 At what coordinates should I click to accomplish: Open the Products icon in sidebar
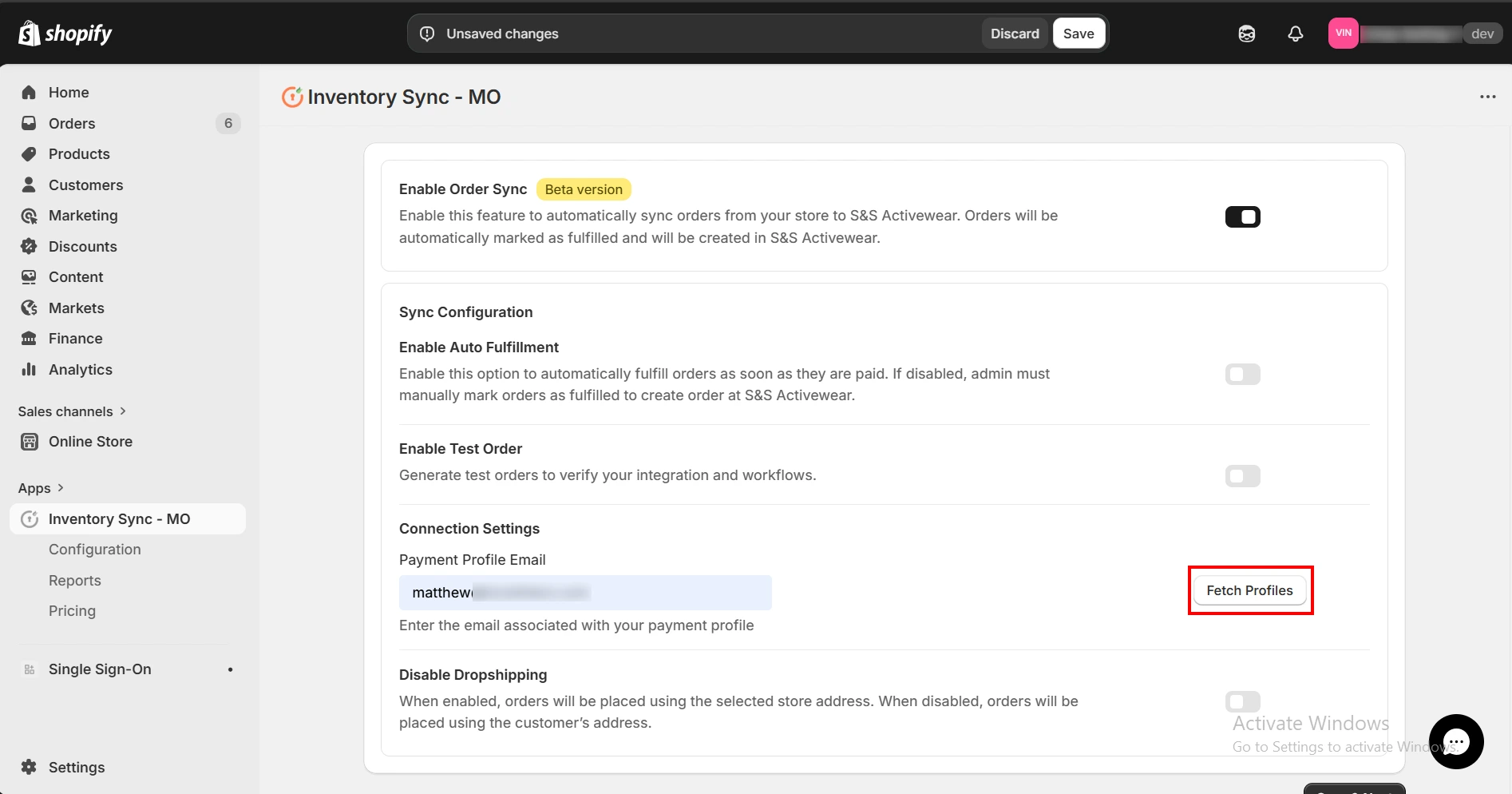pyautogui.click(x=29, y=153)
